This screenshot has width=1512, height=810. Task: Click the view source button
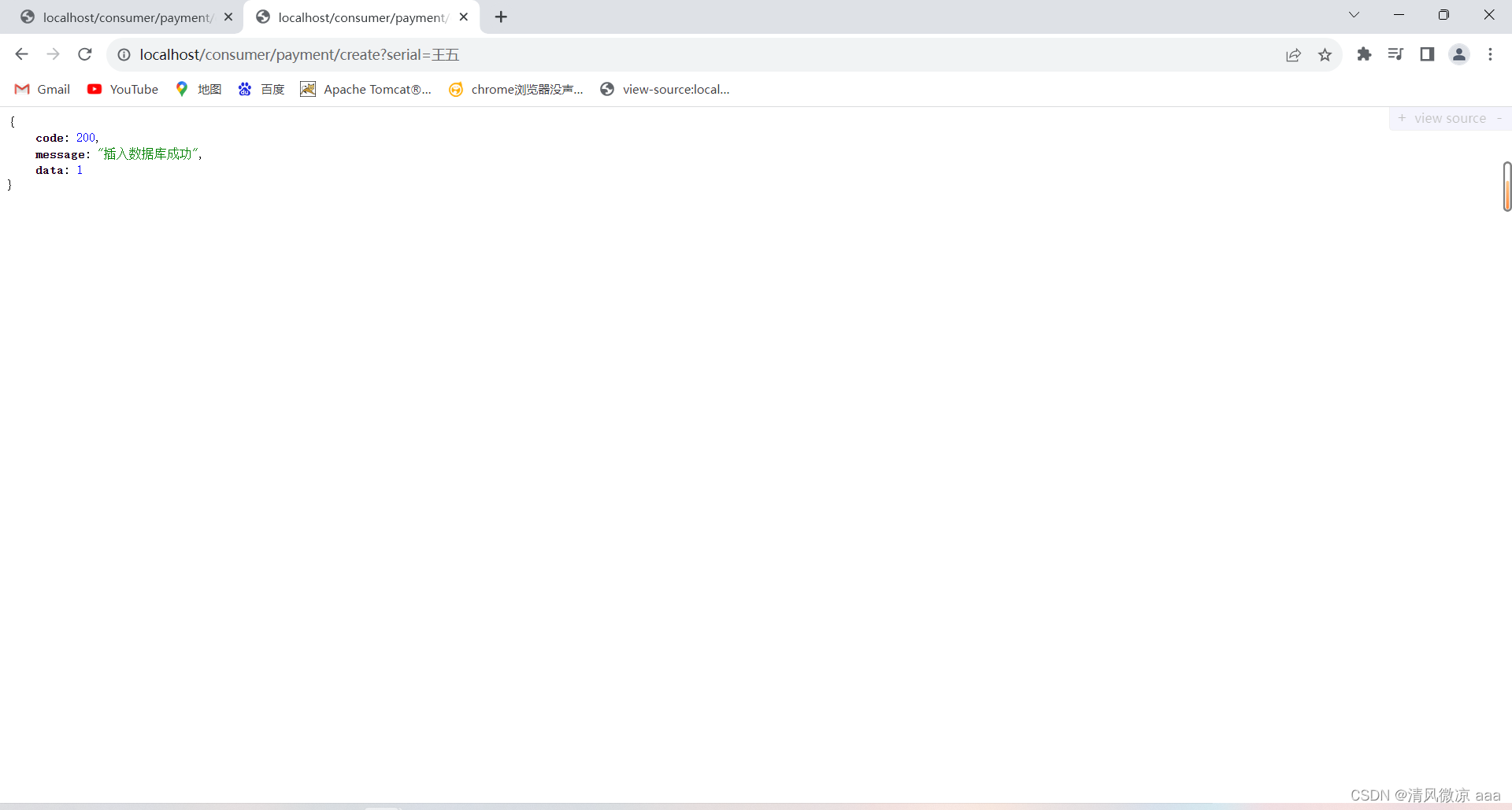pos(1450,118)
